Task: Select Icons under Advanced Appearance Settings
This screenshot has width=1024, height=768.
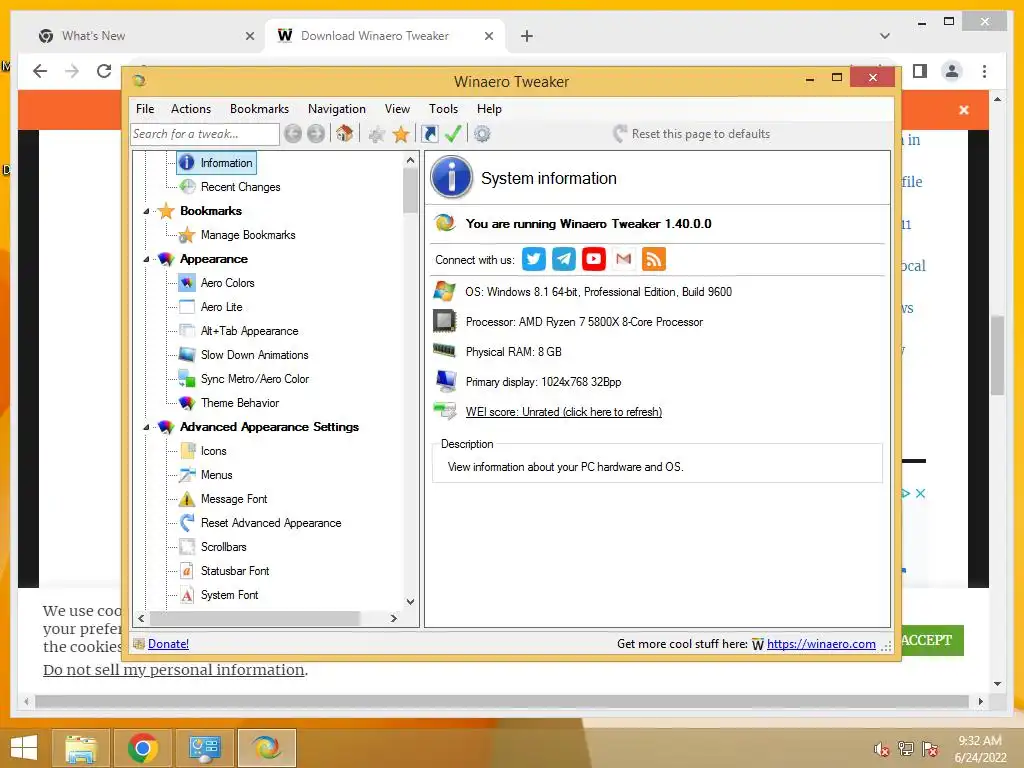Action: click(214, 451)
